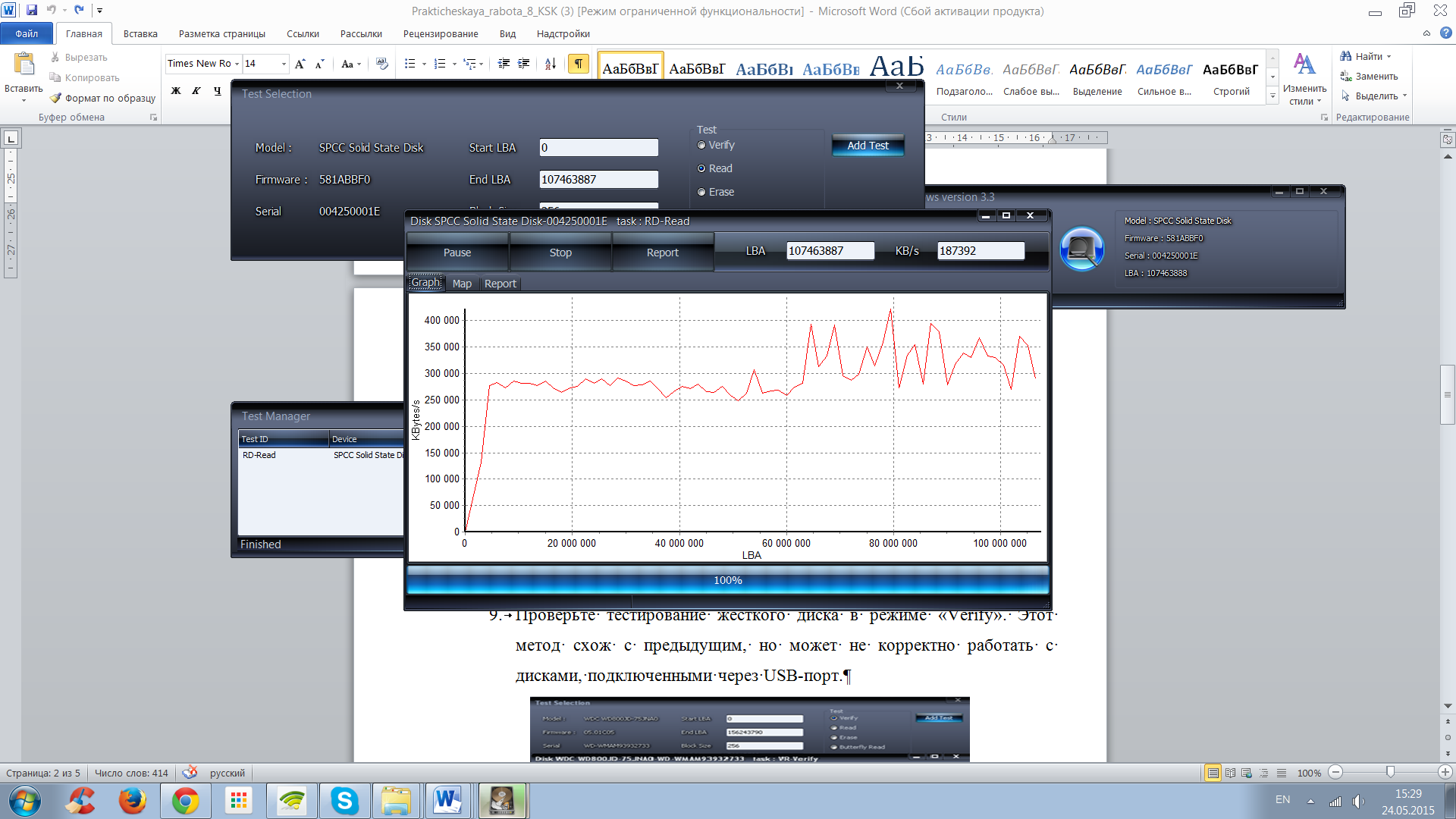Click the Undo arrow in quick access toolbar
This screenshot has width=1456, height=819.
(x=51, y=10)
